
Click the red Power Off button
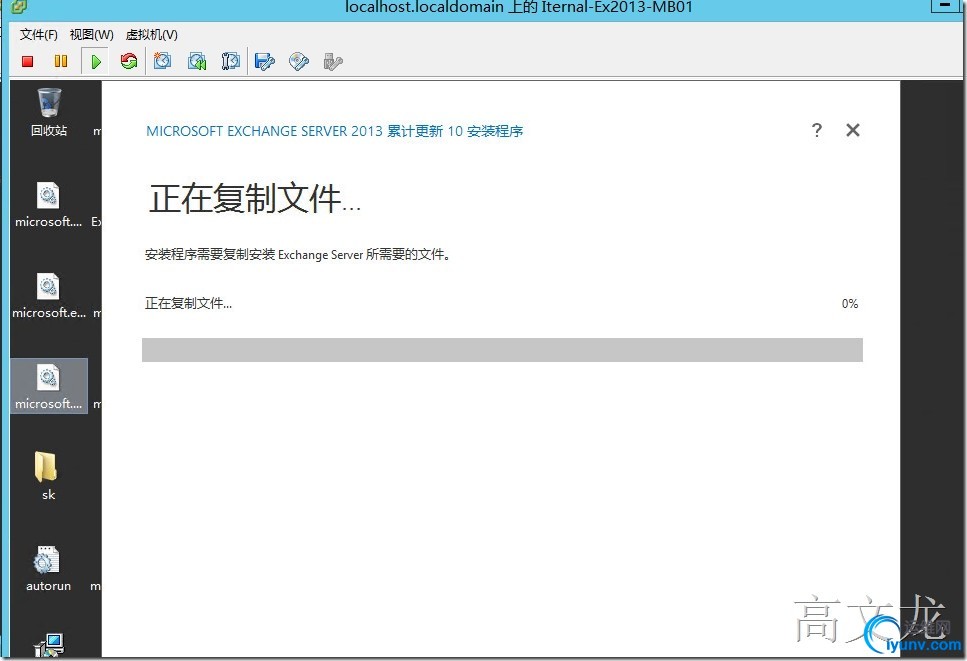(x=27, y=61)
